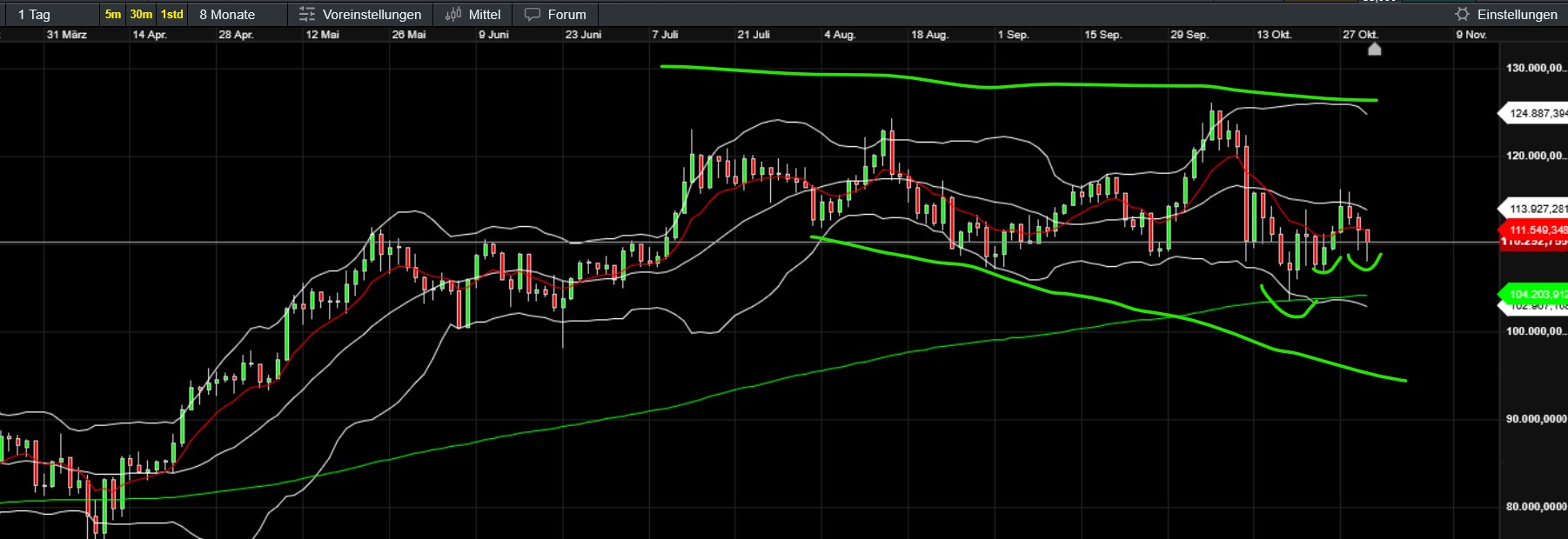Click the 7 Juli date on time axis
Image resolution: width=1568 pixels, height=539 pixels.
[x=665, y=35]
